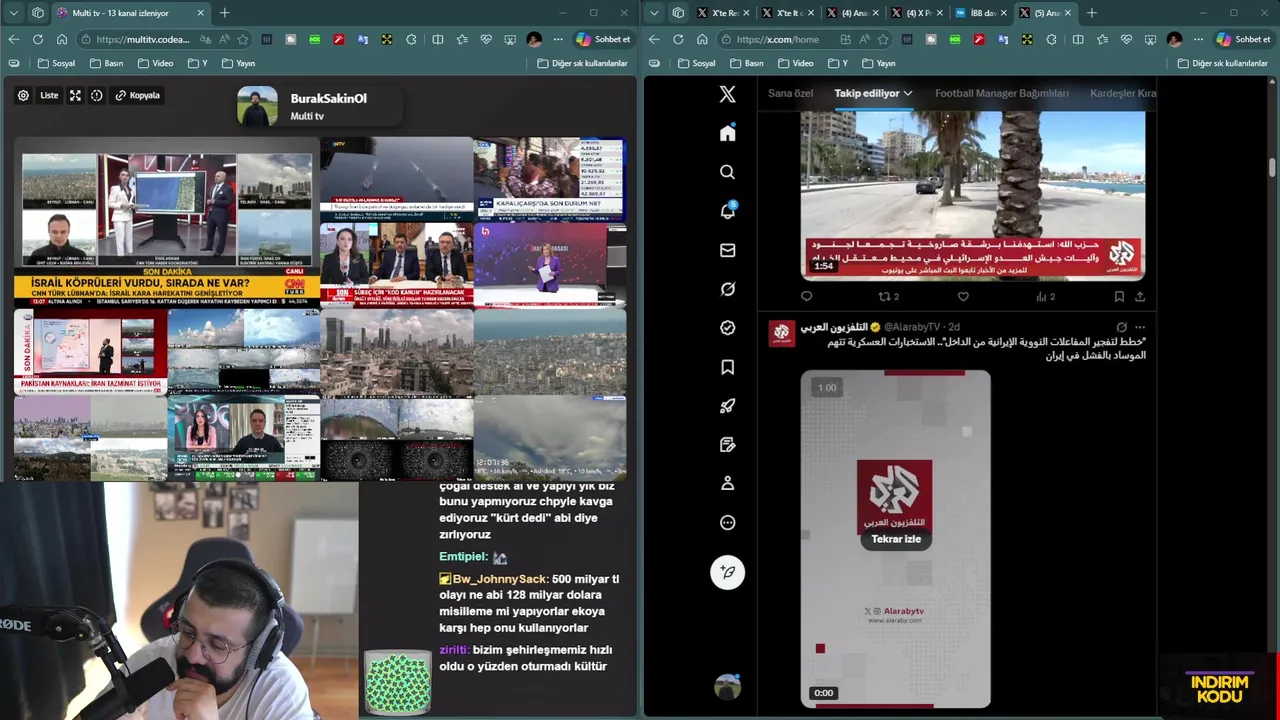The image size is (1280, 720).
Task: Open X notifications bell
Action: 728,211
